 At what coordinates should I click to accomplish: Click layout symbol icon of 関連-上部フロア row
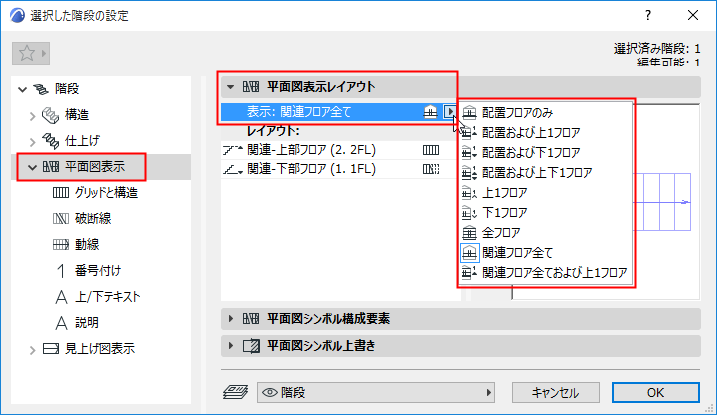tap(431, 150)
